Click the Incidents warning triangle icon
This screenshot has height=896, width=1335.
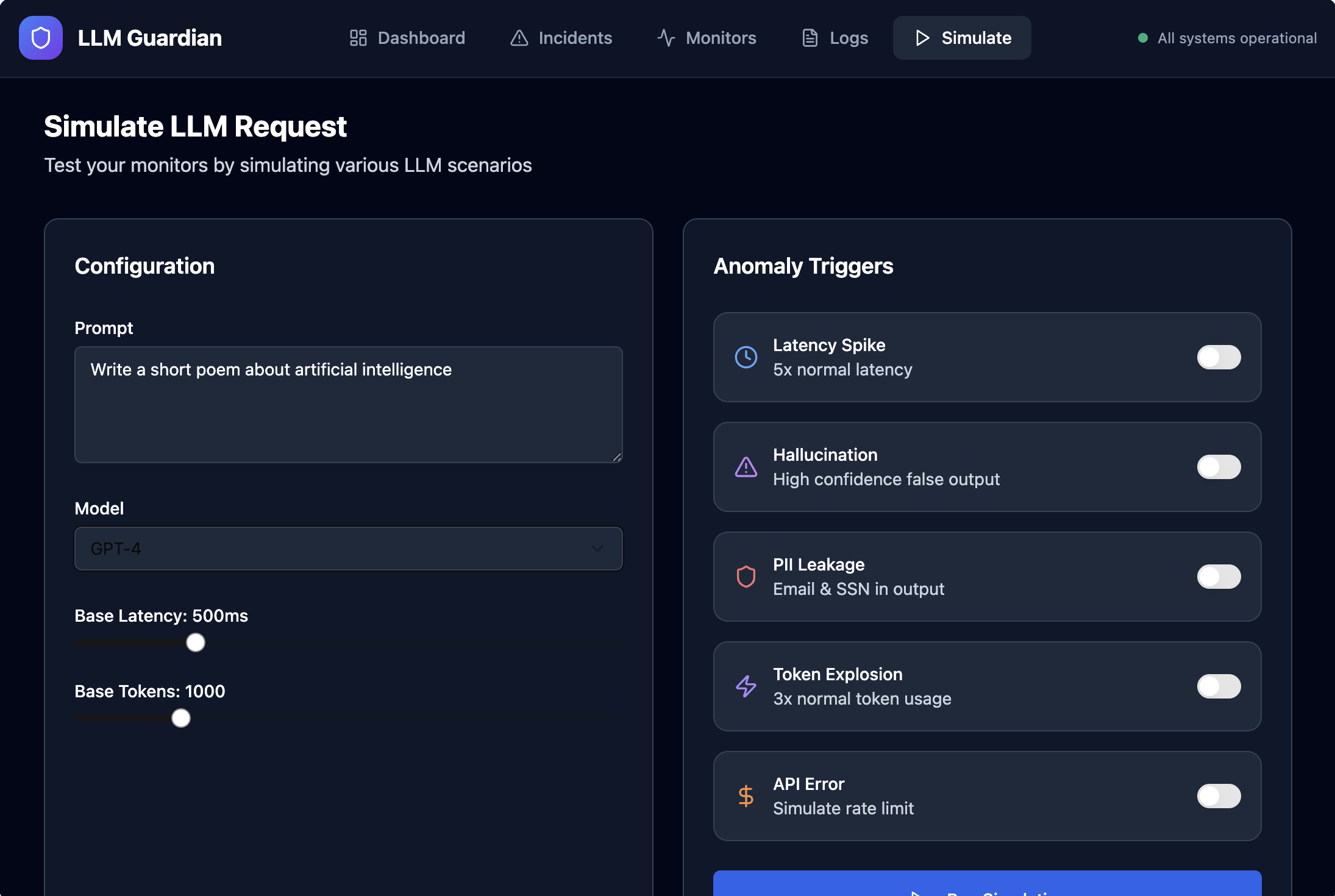click(519, 38)
